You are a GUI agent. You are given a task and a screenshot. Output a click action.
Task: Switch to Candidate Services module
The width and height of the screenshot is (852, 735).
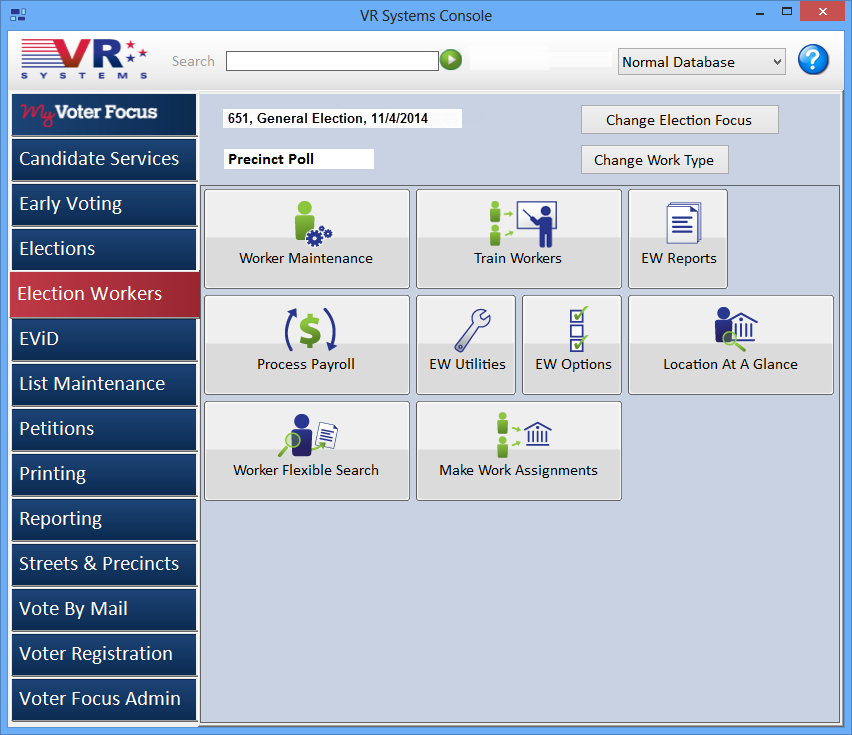pyautogui.click(x=104, y=159)
